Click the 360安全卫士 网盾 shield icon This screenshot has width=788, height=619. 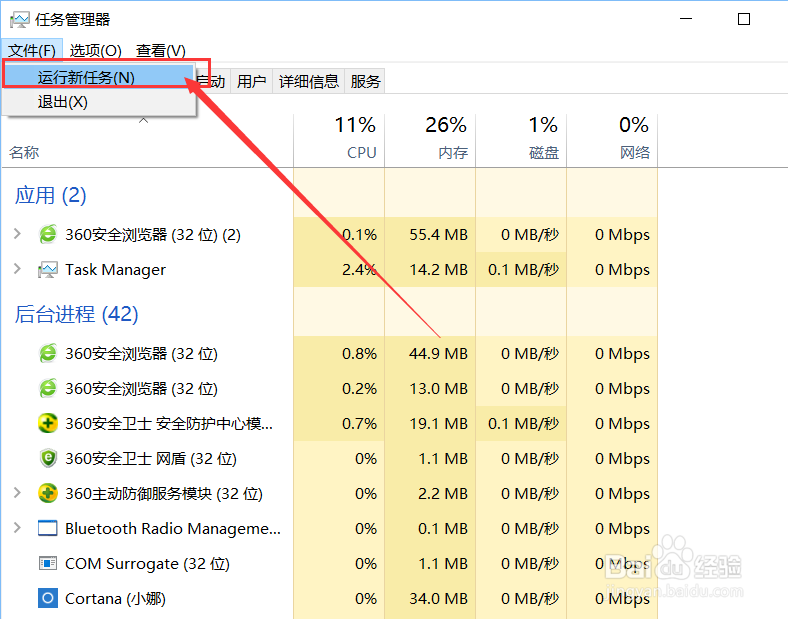(x=48, y=459)
